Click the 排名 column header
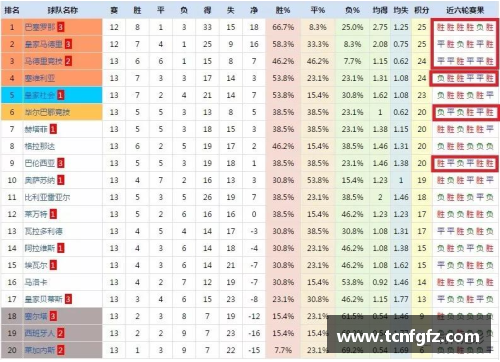Image resolution: width=500 pixels, height=362 pixels. [12, 10]
